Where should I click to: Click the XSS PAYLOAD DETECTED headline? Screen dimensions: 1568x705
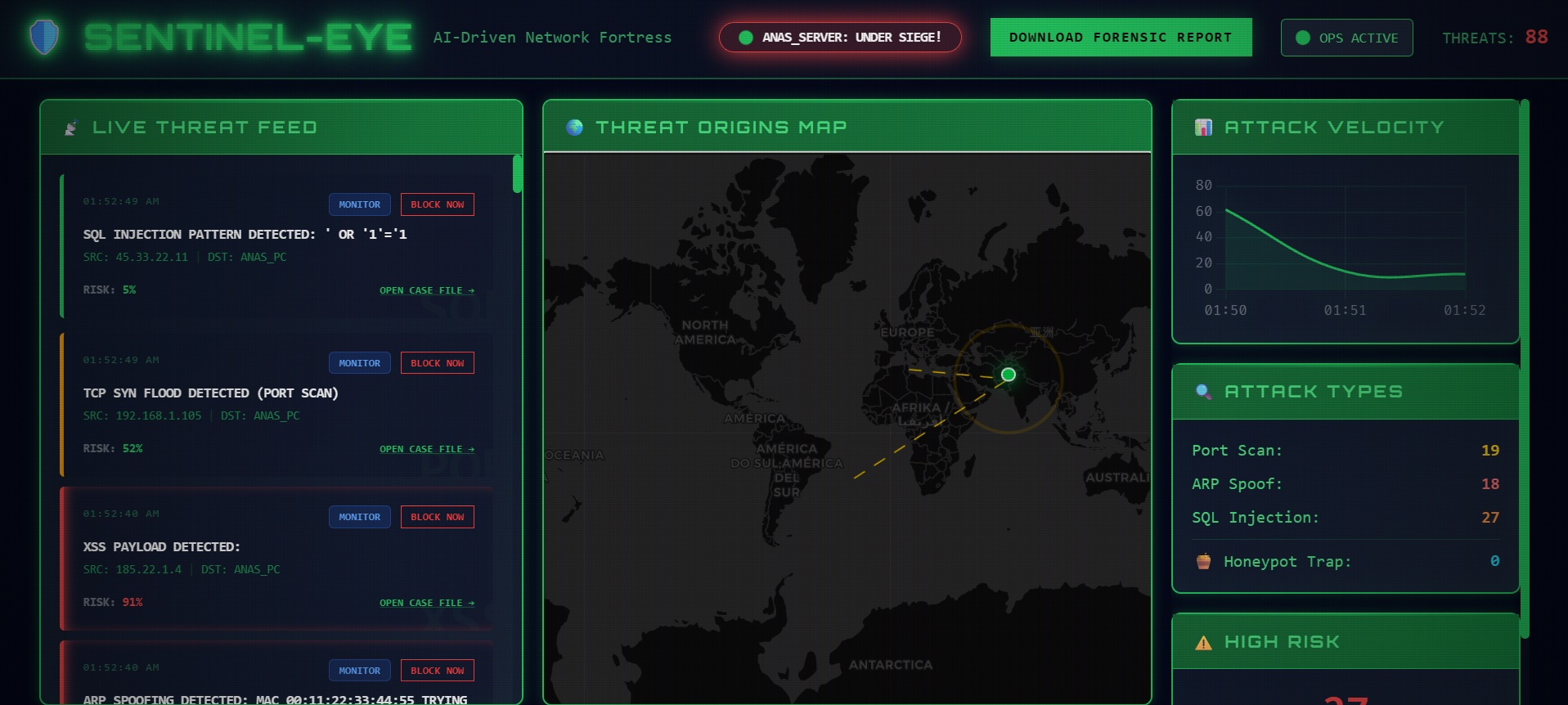click(x=161, y=547)
